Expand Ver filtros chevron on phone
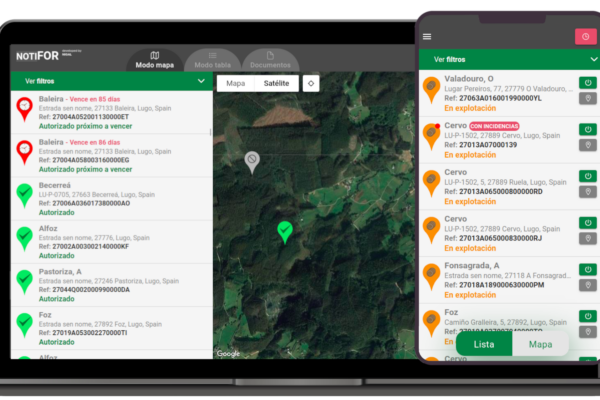 tap(593, 59)
